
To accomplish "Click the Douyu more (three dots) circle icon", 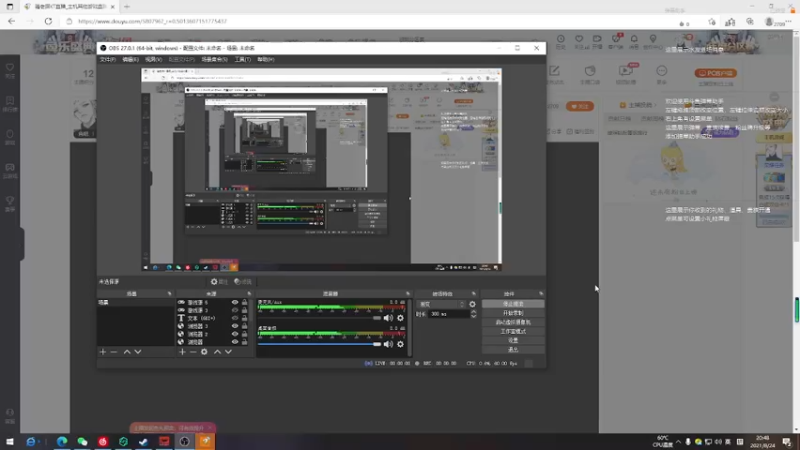I will (x=662, y=71).
